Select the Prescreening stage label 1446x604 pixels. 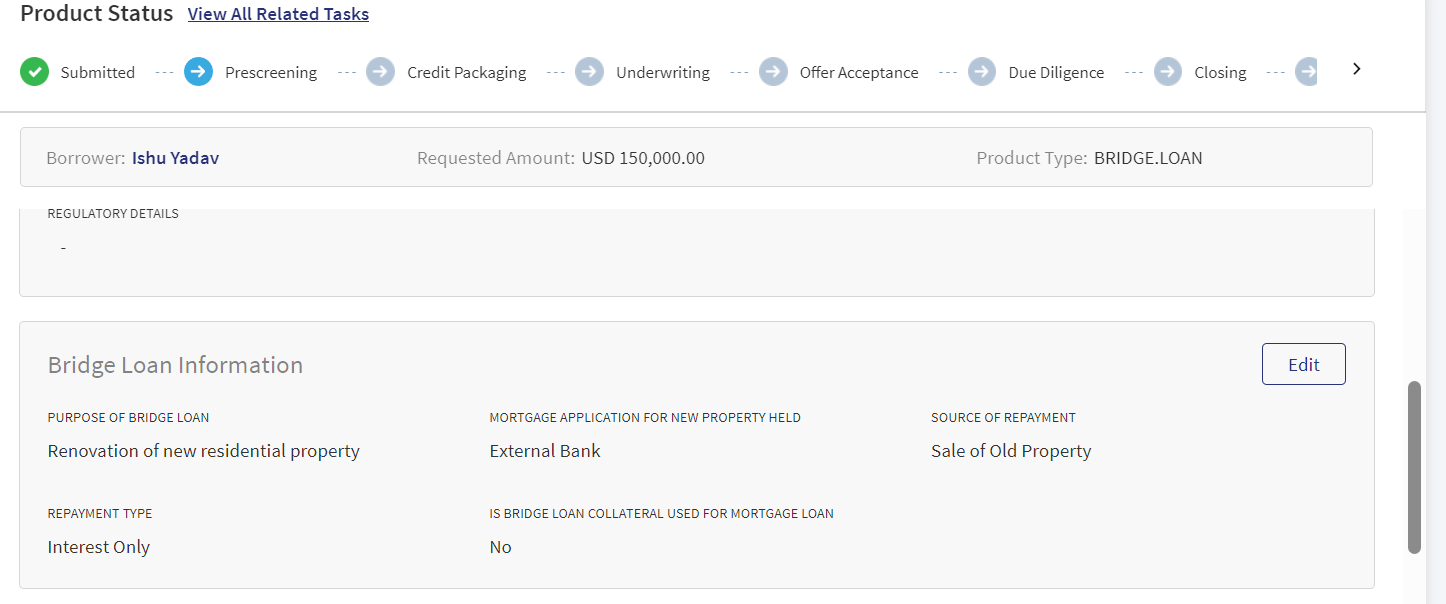click(x=271, y=73)
